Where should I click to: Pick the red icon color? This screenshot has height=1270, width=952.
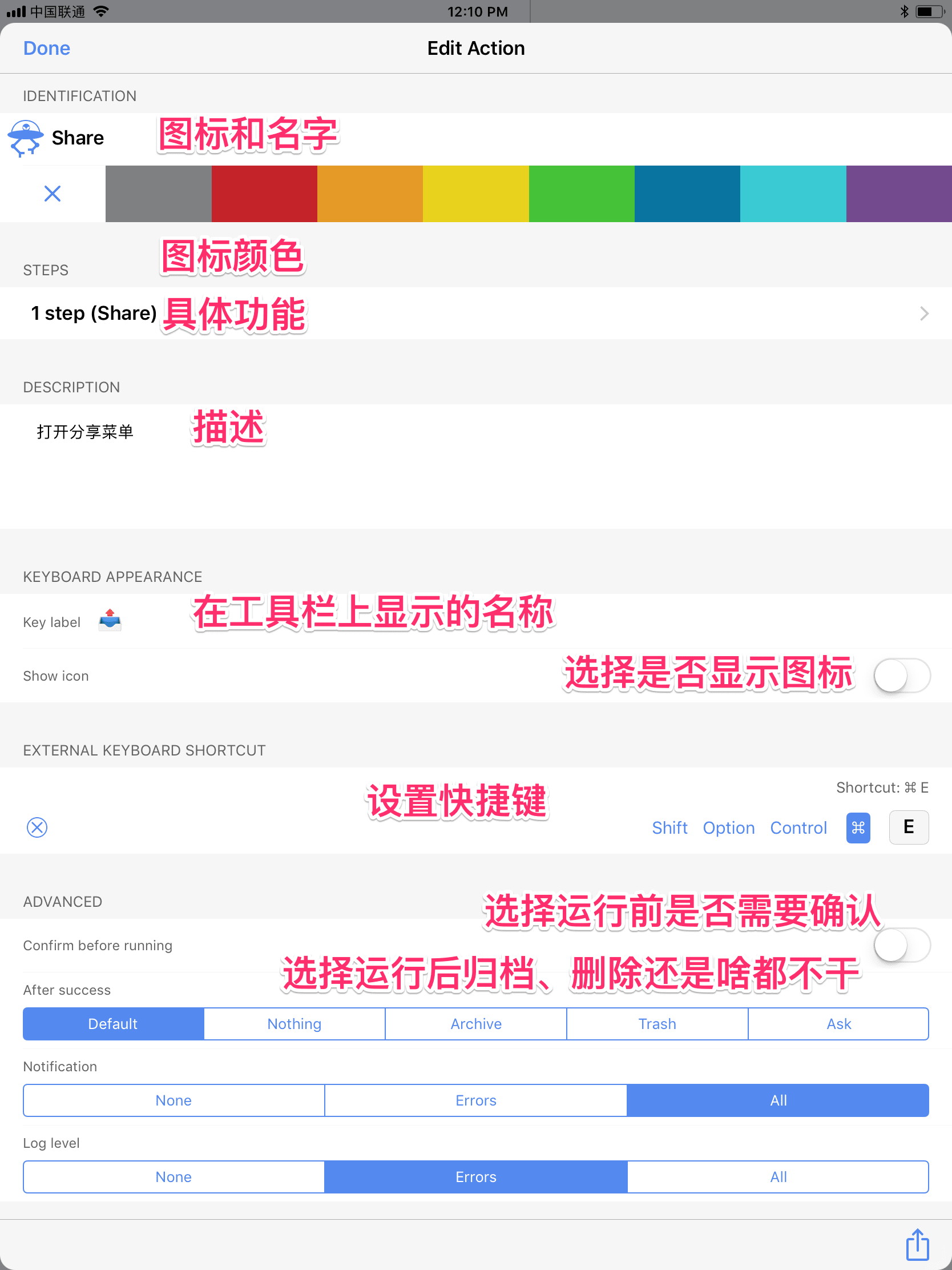coord(264,194)
